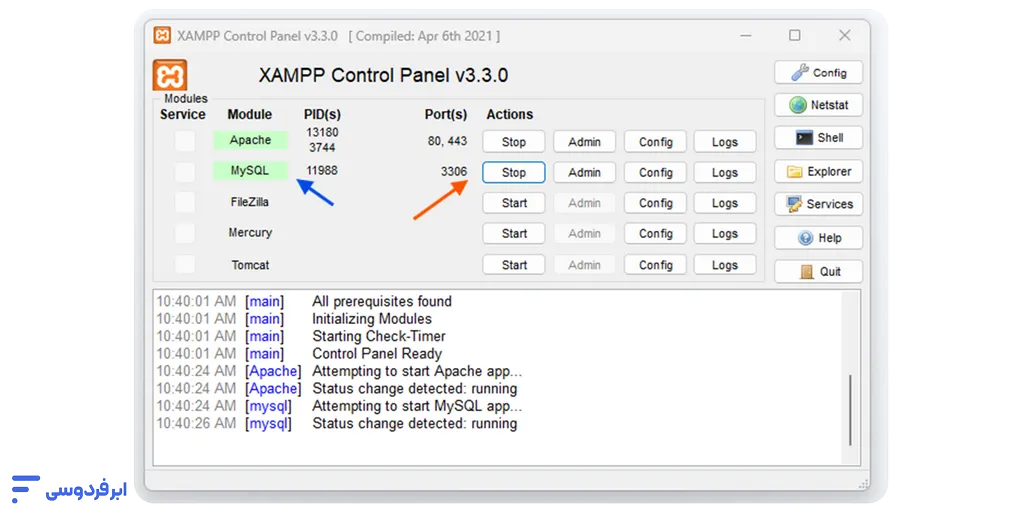Click the window resize grip at bottom right

[x=863, y=484]
